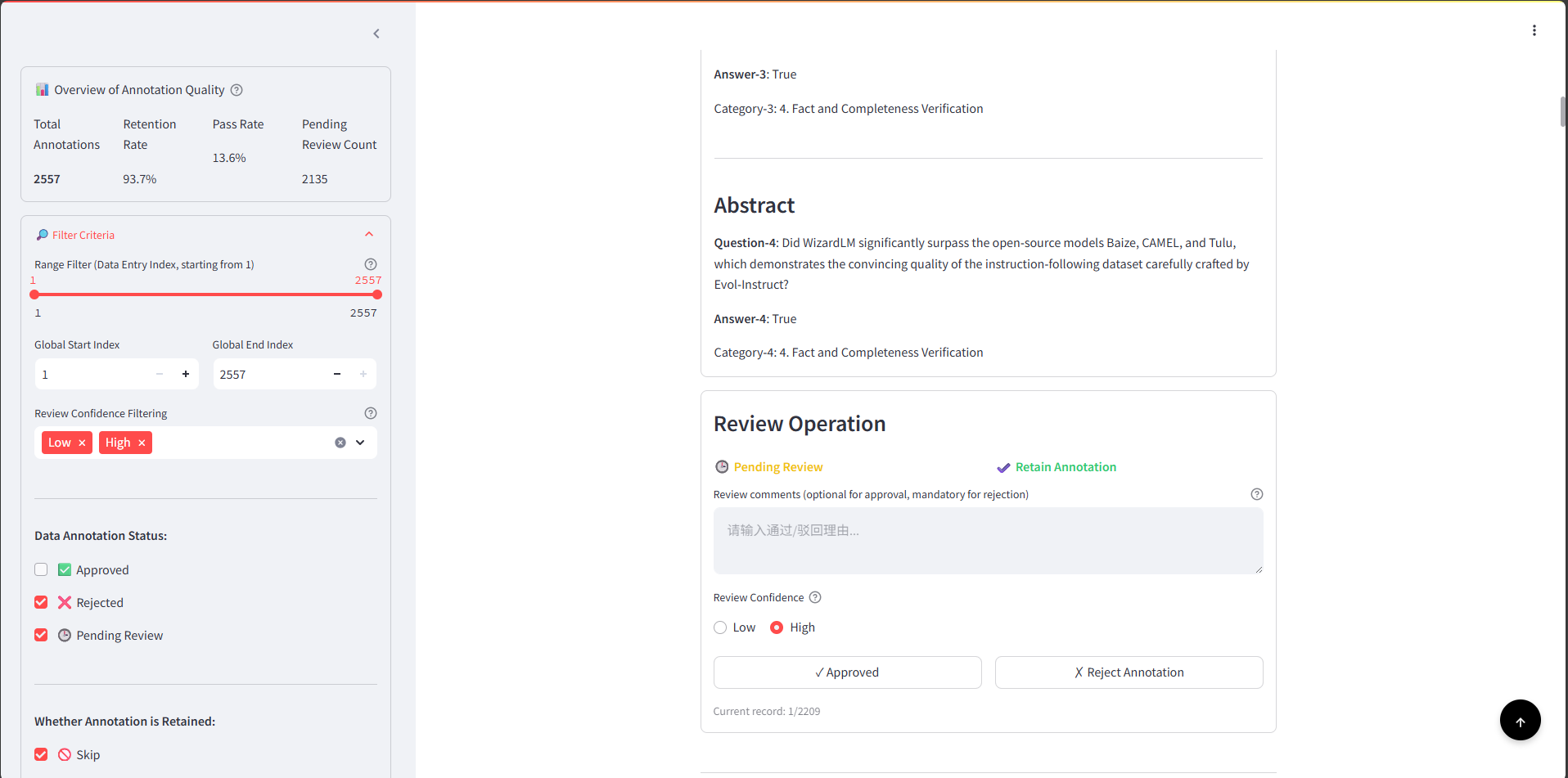Click the Reject Annotation button
The height and width of the screenshot is (778, 1568).
[1129, 672]
